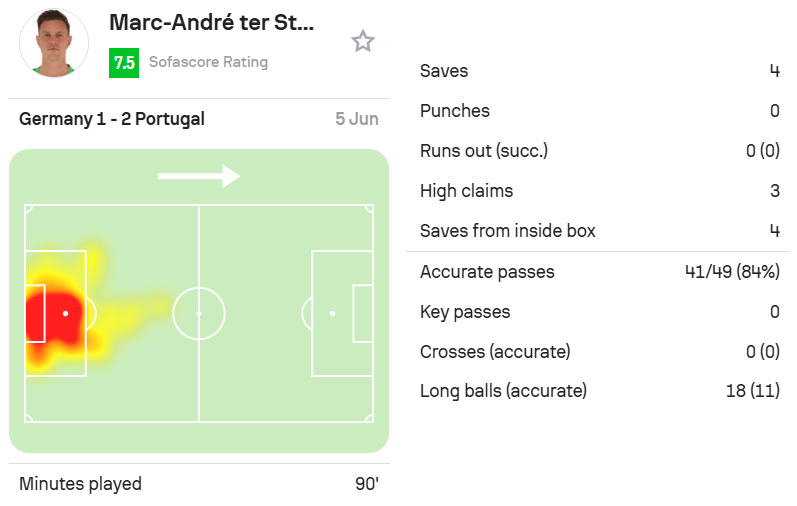Click the center circle on the heatmap pitch
The image size is (797, 506).
pyautogui.click(x=199, y=313)
